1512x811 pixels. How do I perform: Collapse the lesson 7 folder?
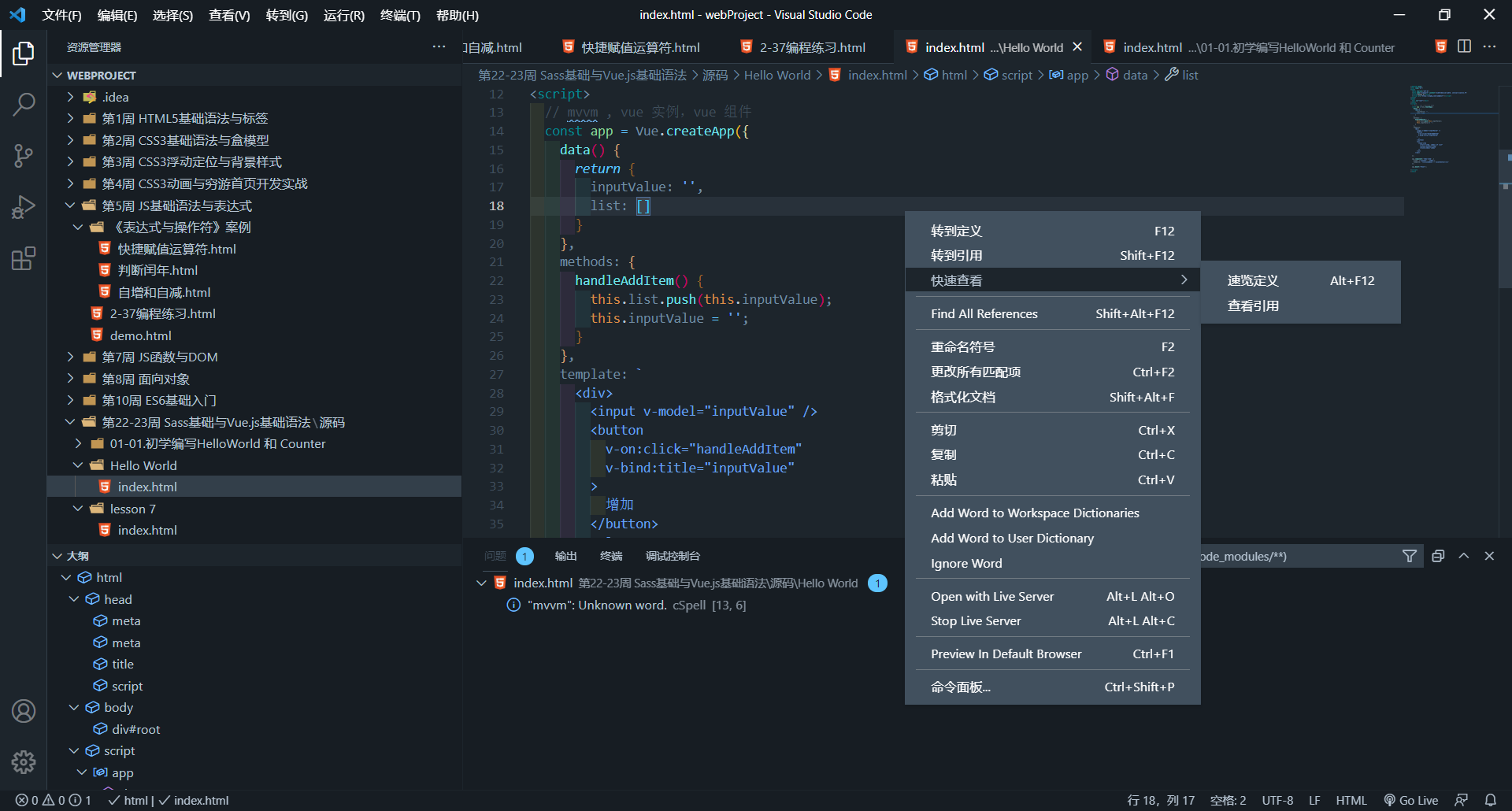point(78,509)
